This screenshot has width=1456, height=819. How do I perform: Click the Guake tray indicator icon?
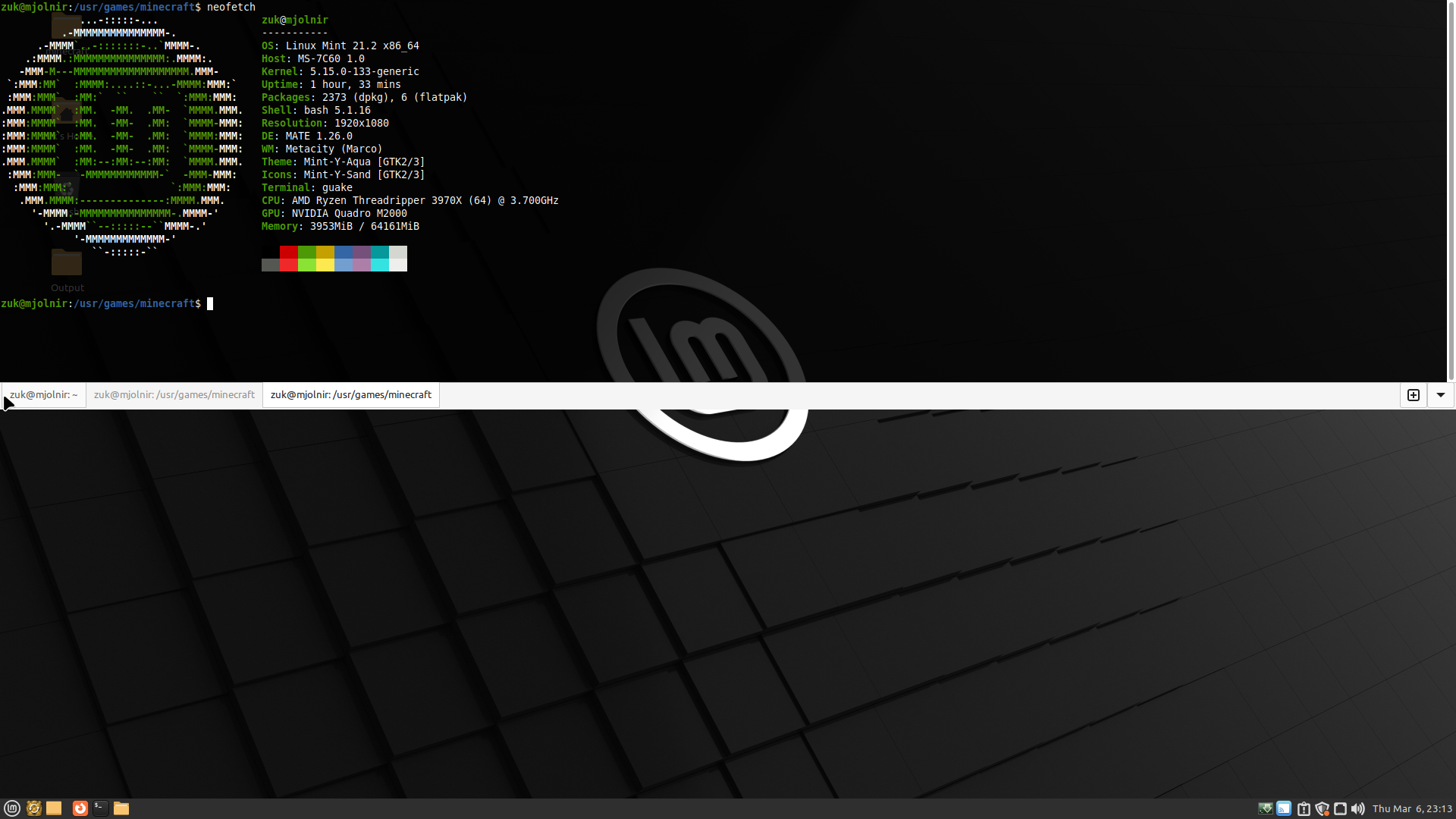coord(1266,809)
